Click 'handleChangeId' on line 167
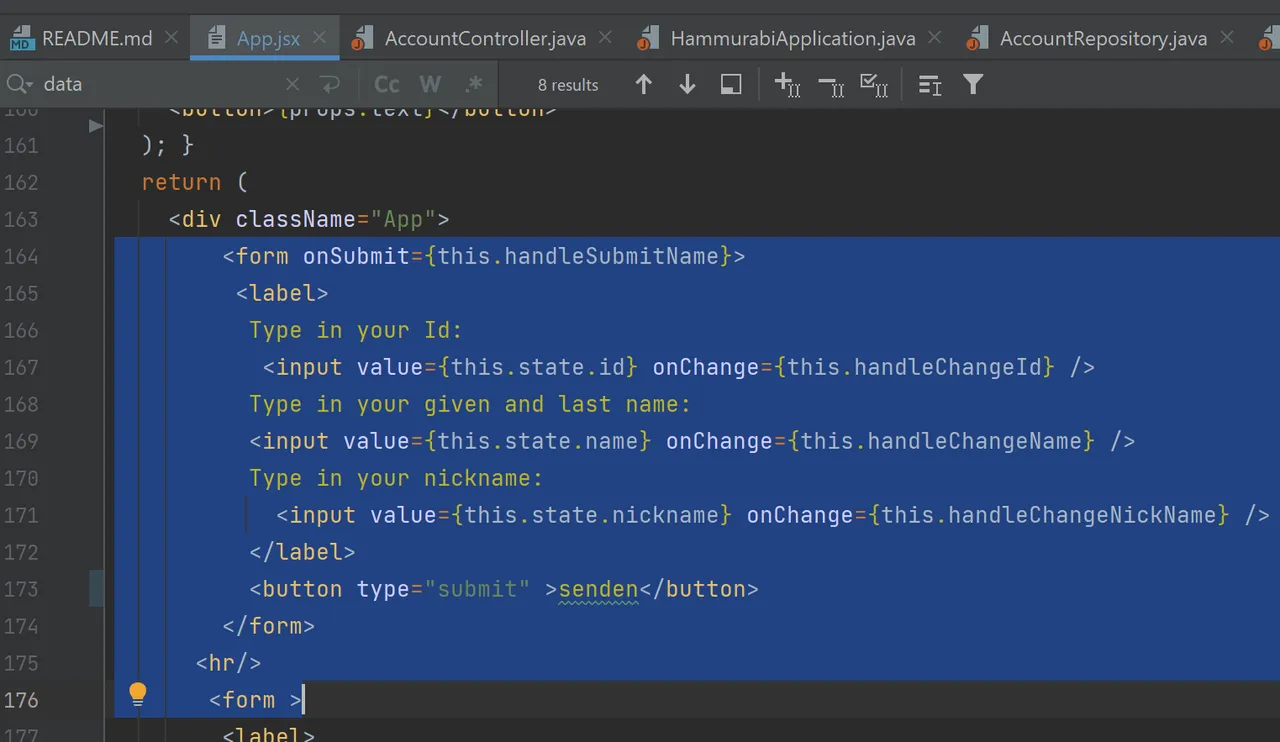This screenshot has height=742, width=1280. coord(948,367)
